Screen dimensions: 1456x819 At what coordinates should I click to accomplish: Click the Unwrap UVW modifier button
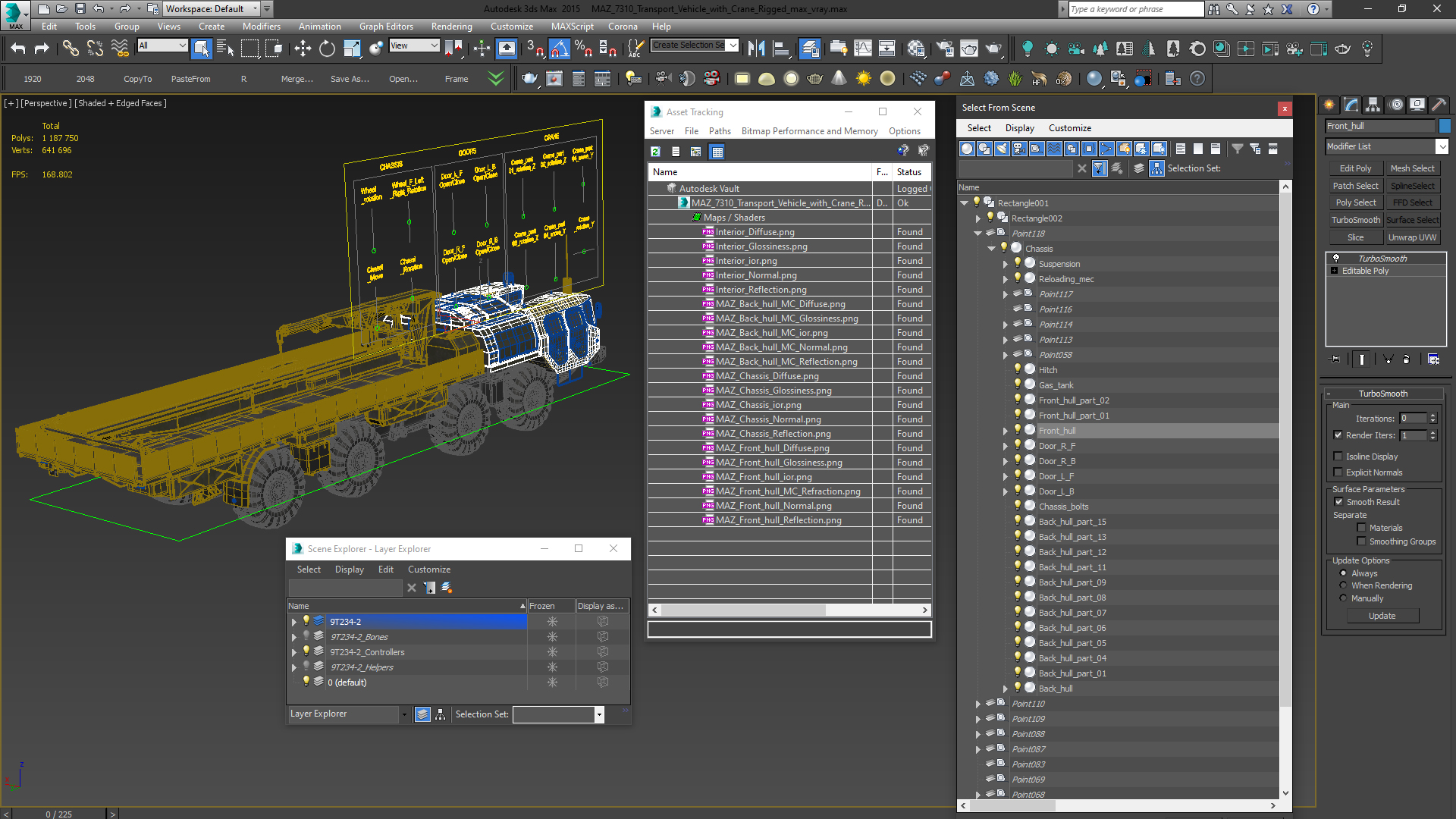[x=1412, y=237]
